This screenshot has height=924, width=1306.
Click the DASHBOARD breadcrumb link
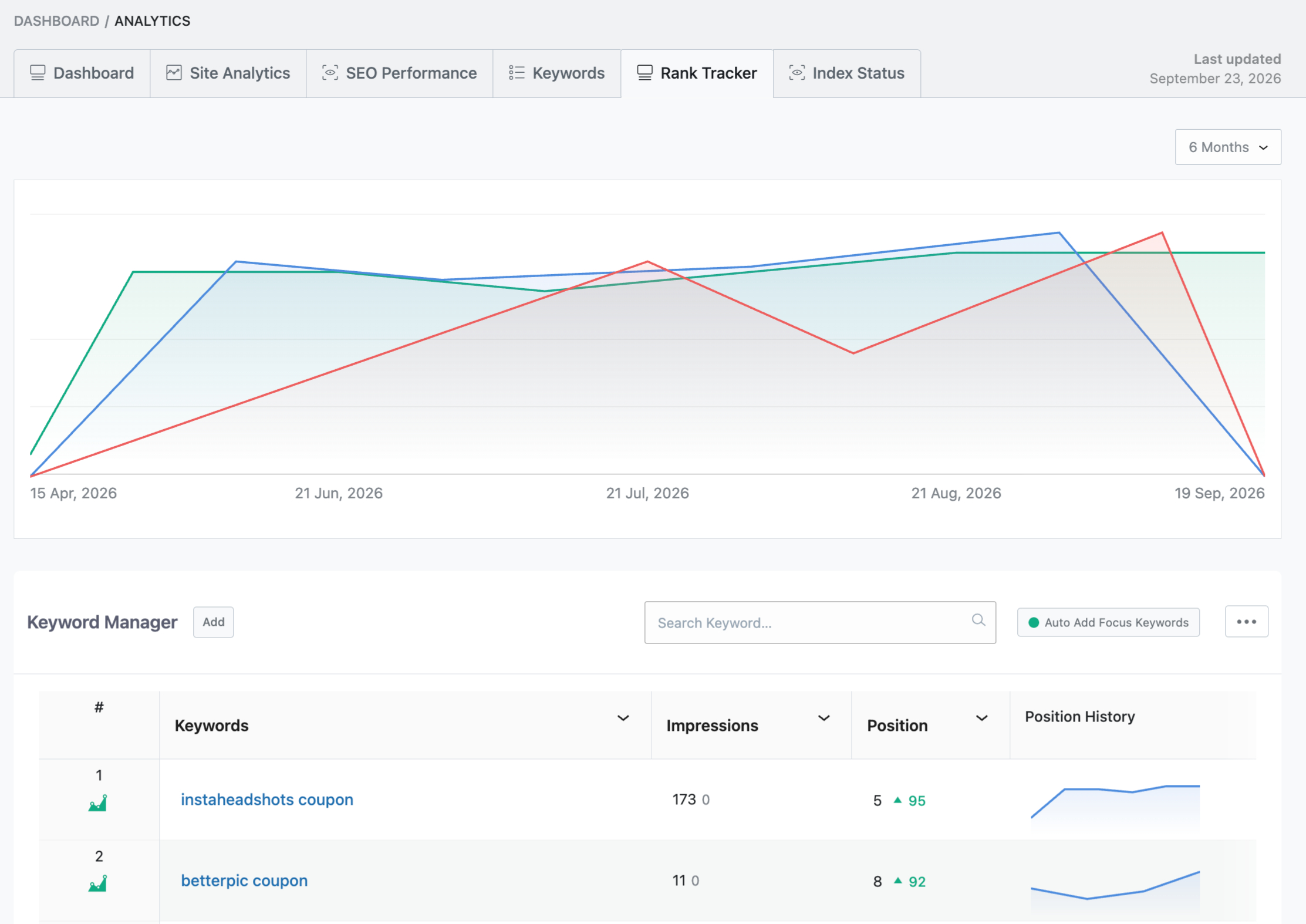click(x=56, y=21)
